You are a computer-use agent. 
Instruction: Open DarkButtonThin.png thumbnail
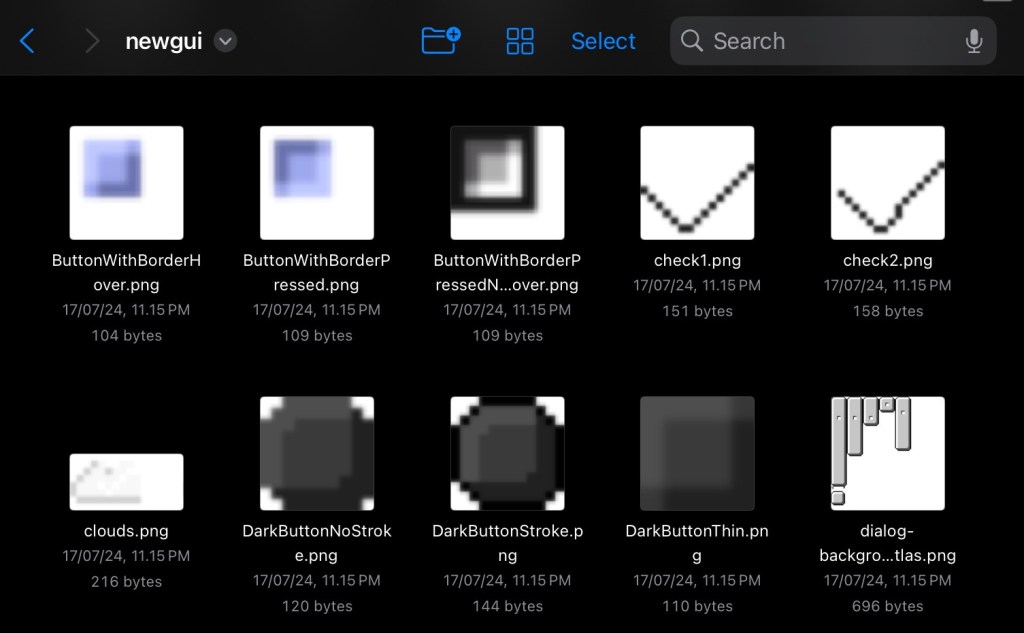[x=697, y=453]
